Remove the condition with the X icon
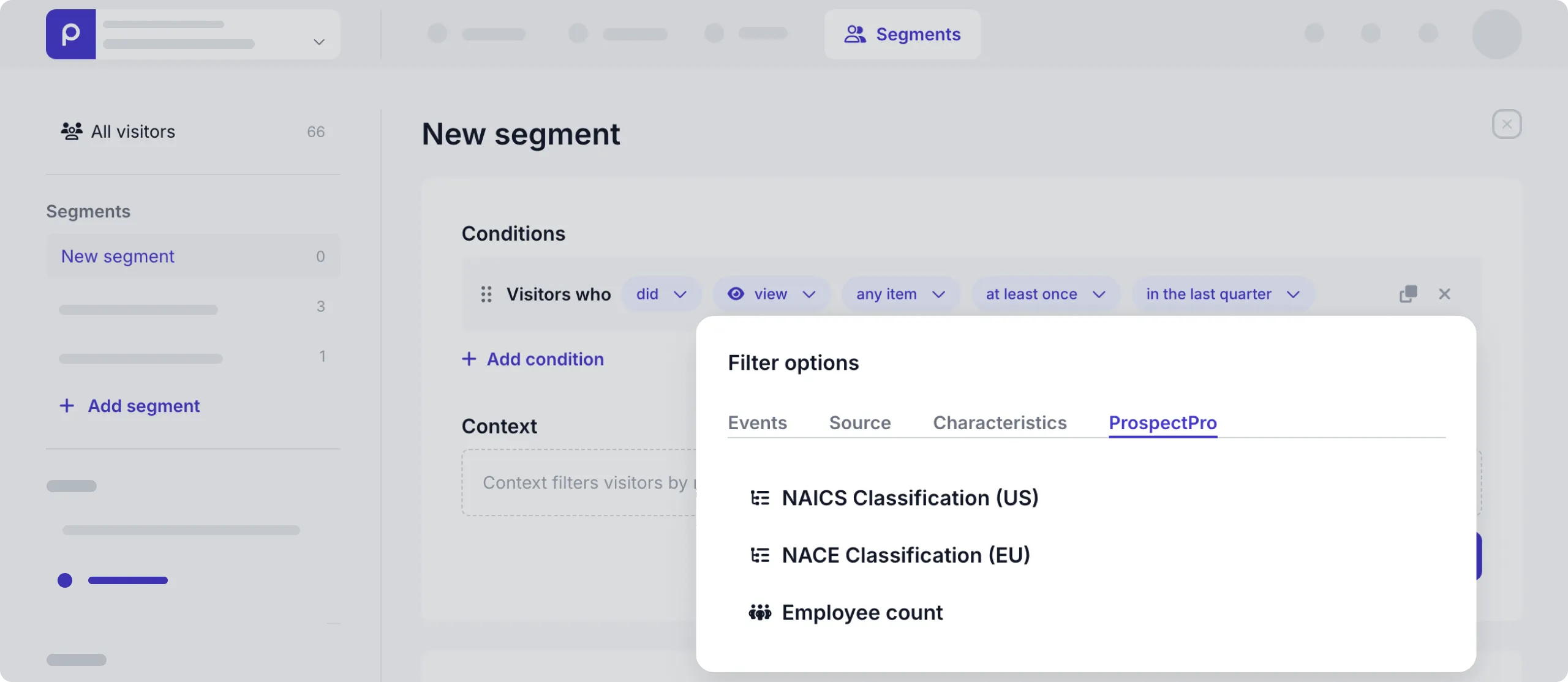The height and width of the screenshot is (682, 1568). (x=1445, y=294)
